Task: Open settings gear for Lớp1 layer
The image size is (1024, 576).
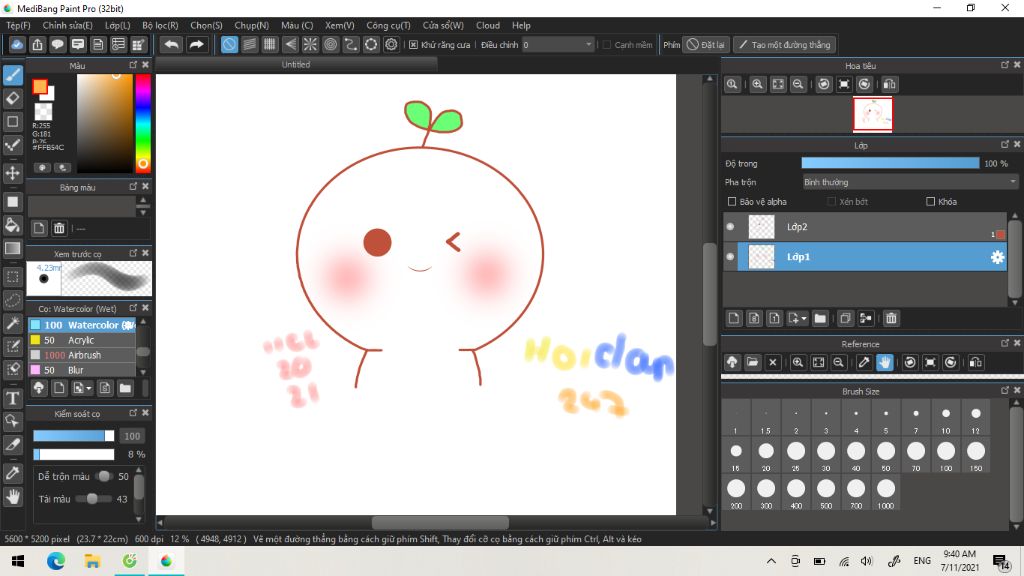Action: (997, 257)
